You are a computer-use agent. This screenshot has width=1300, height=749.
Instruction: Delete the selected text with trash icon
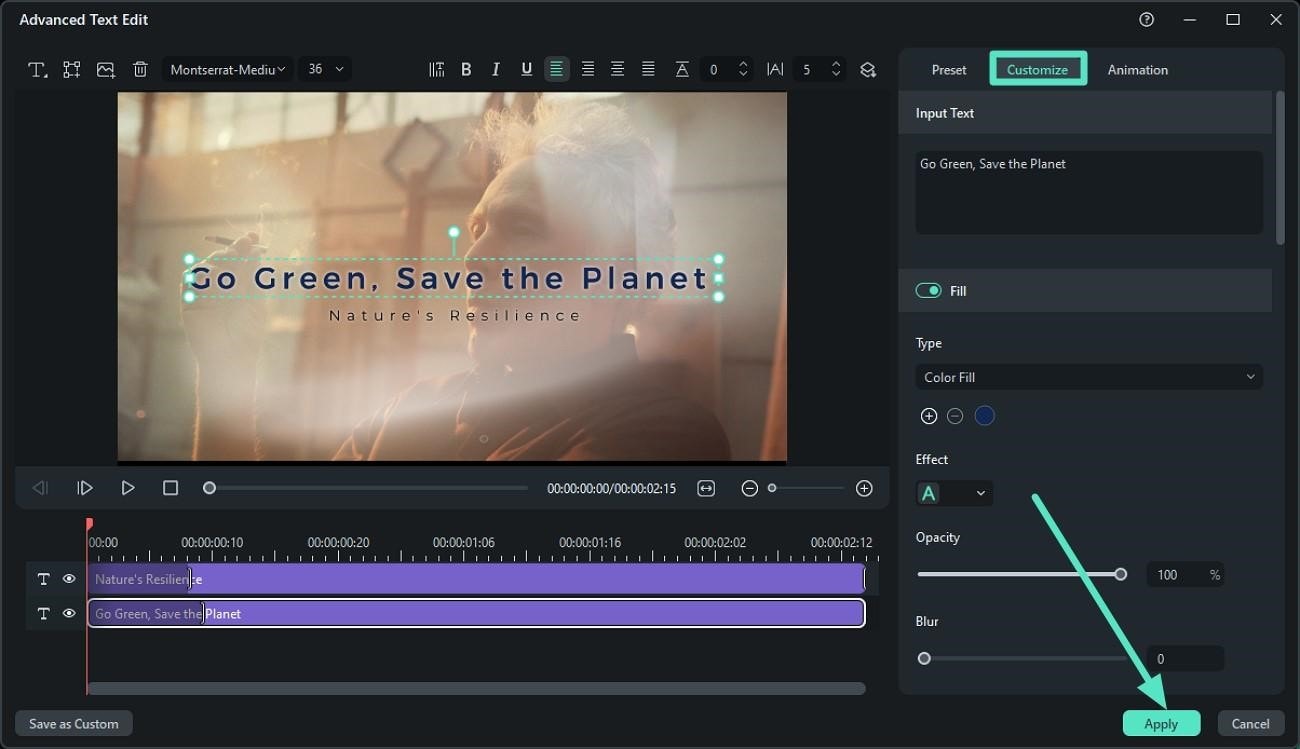[x=140, y=70]
